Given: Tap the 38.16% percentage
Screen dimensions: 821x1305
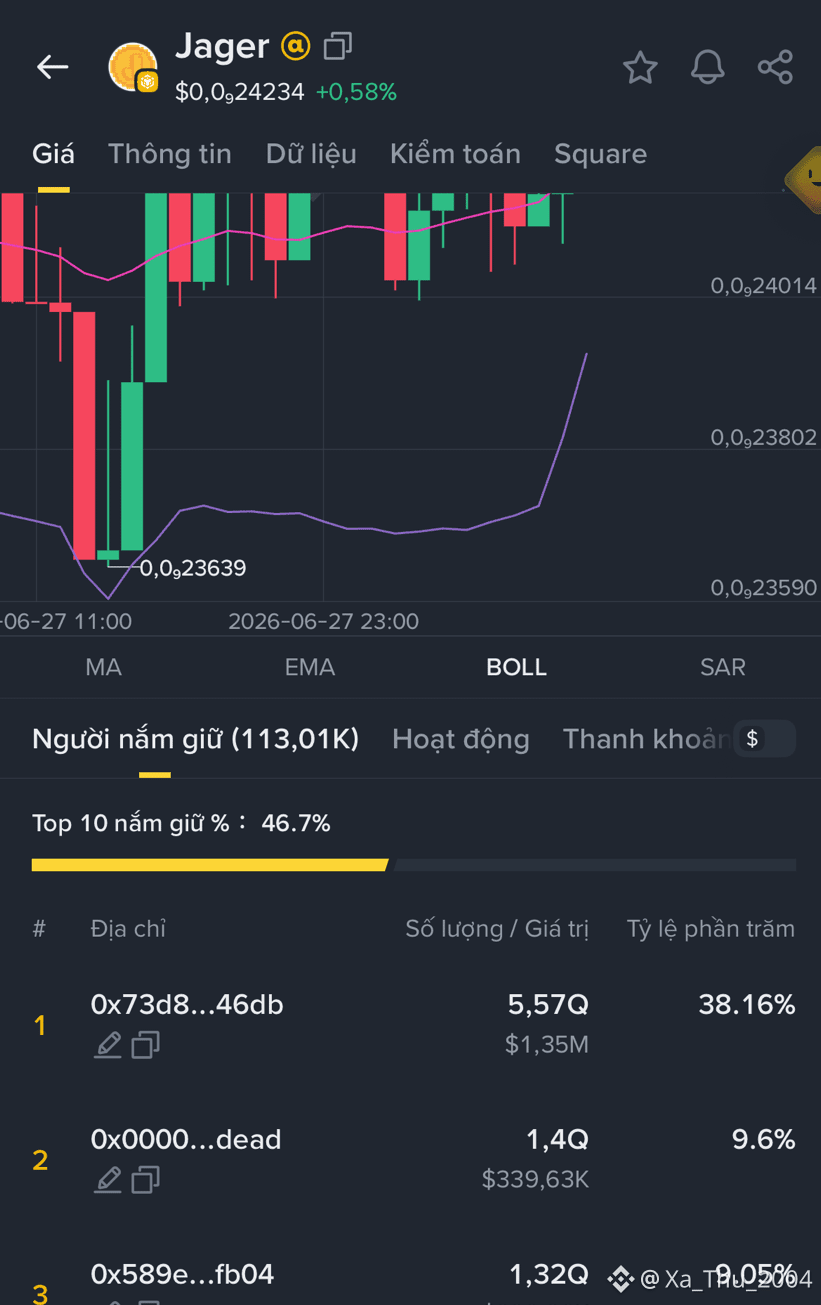Looking at the screenshot, I should pyautogui.click(x=747, y=1004).
